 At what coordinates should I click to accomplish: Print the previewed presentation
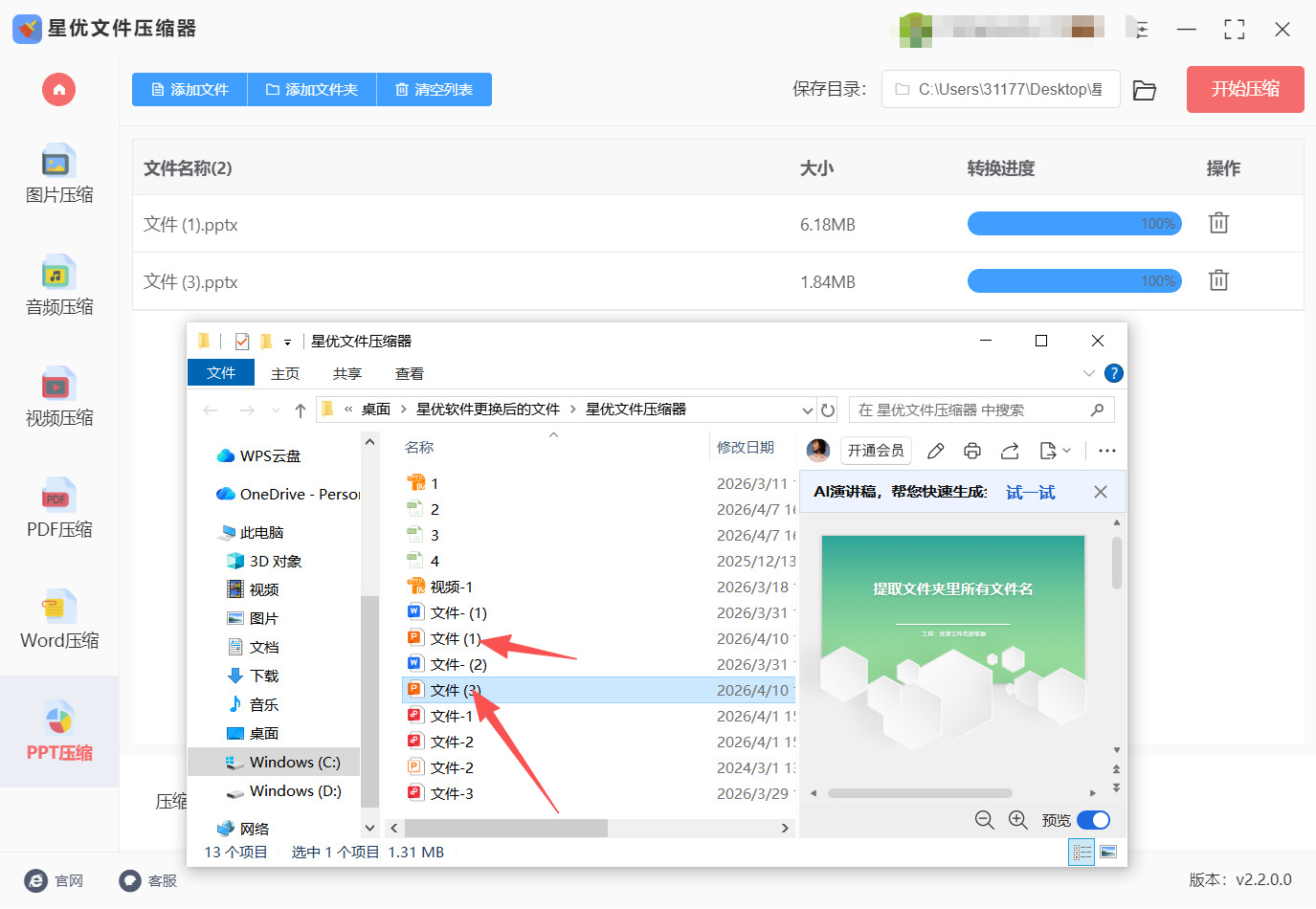coord(972,451)
